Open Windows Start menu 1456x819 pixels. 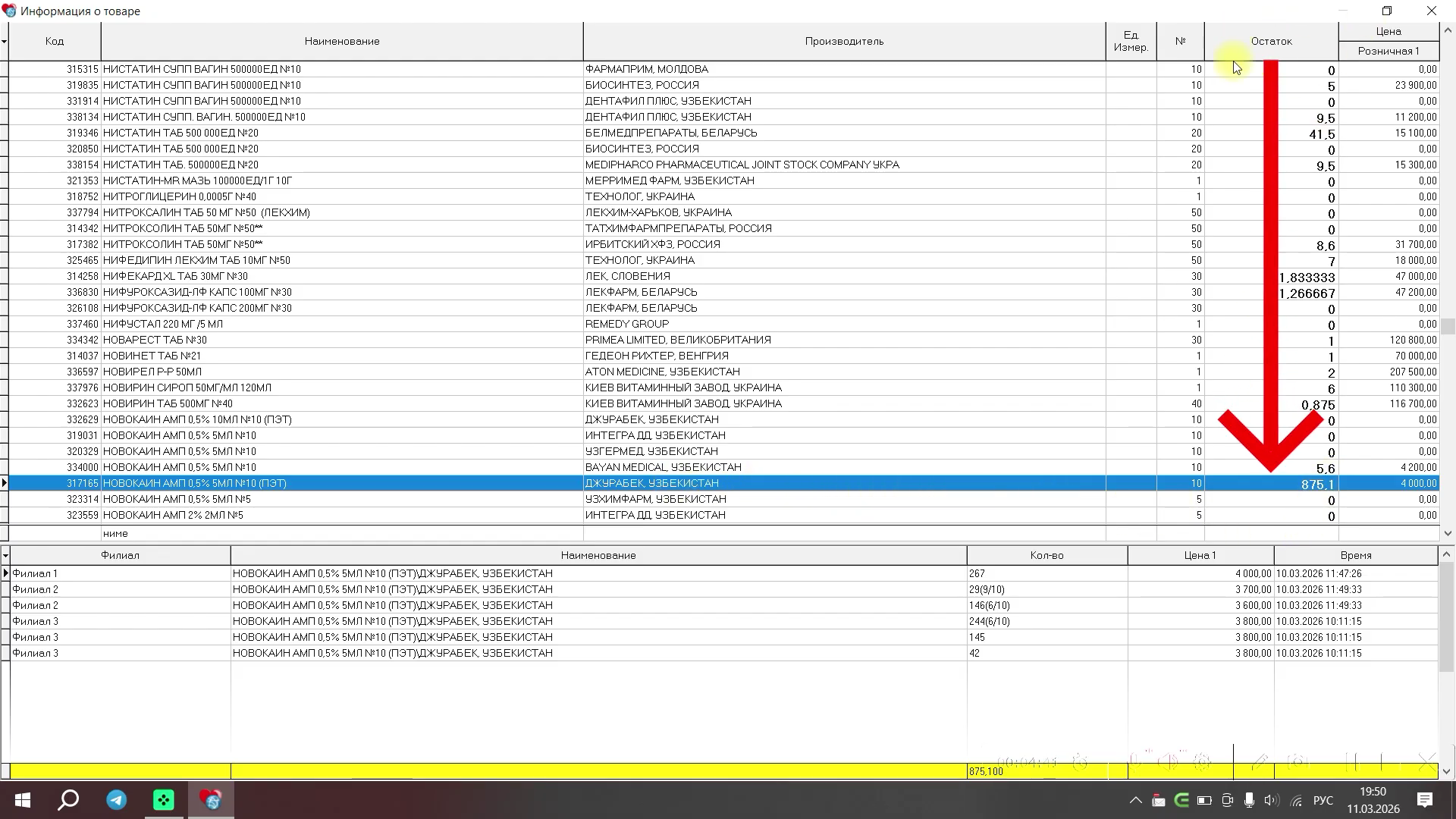pos(22,800)
